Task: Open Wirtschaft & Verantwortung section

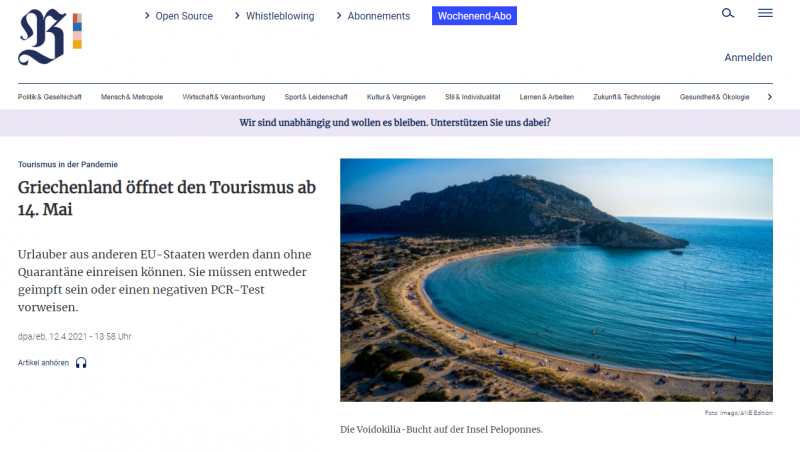Action: 224,97
